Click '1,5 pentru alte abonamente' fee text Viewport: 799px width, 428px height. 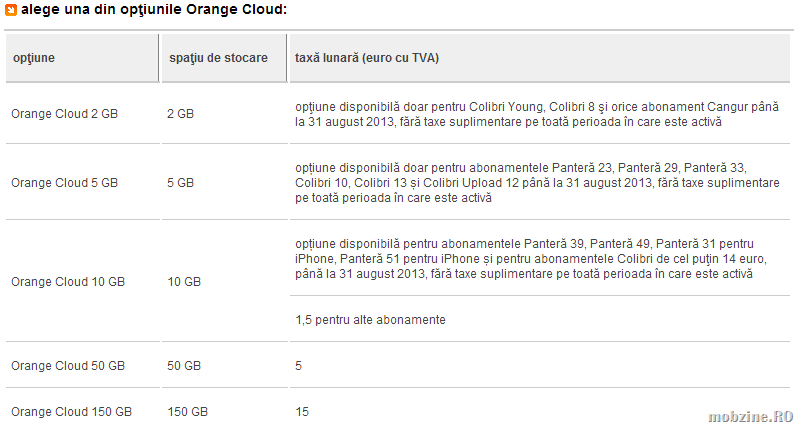(370, 320)
